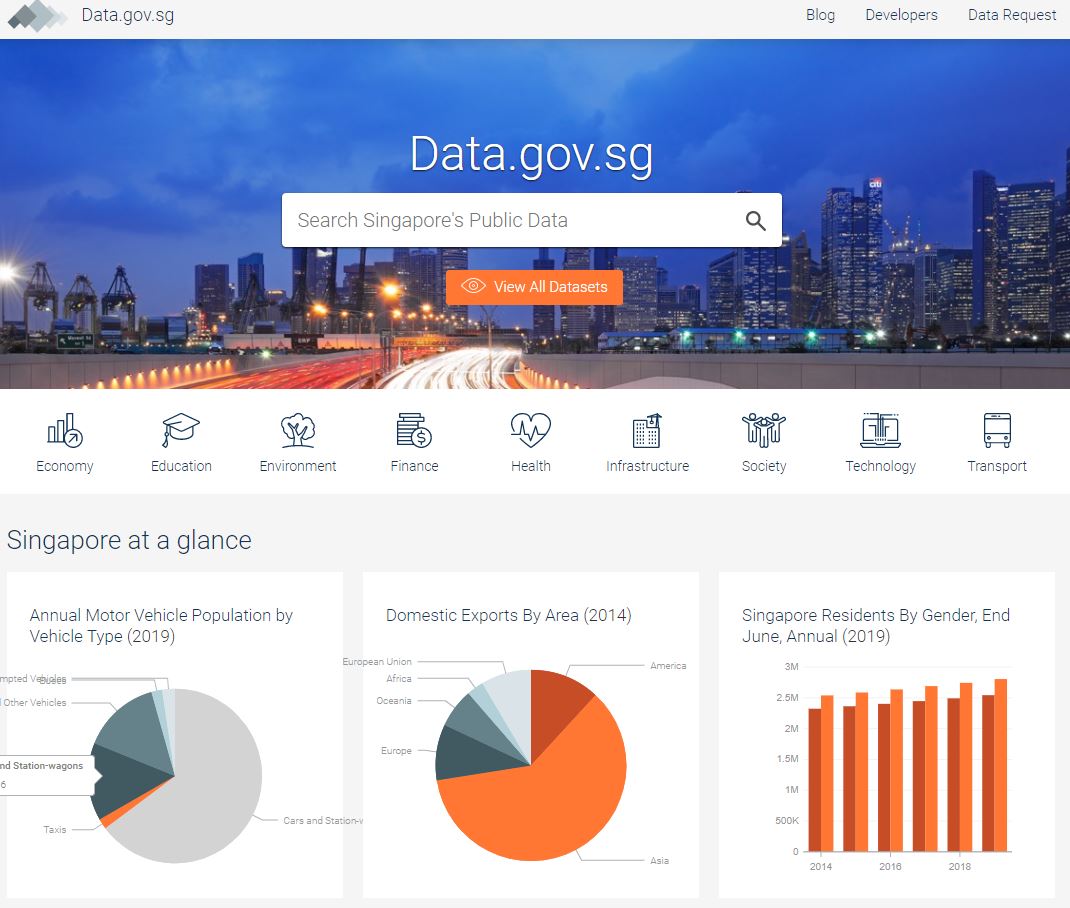Screen dimensions: 1070x908
Task: Click the large Data.gov.sg hero title
Action: 532,154
